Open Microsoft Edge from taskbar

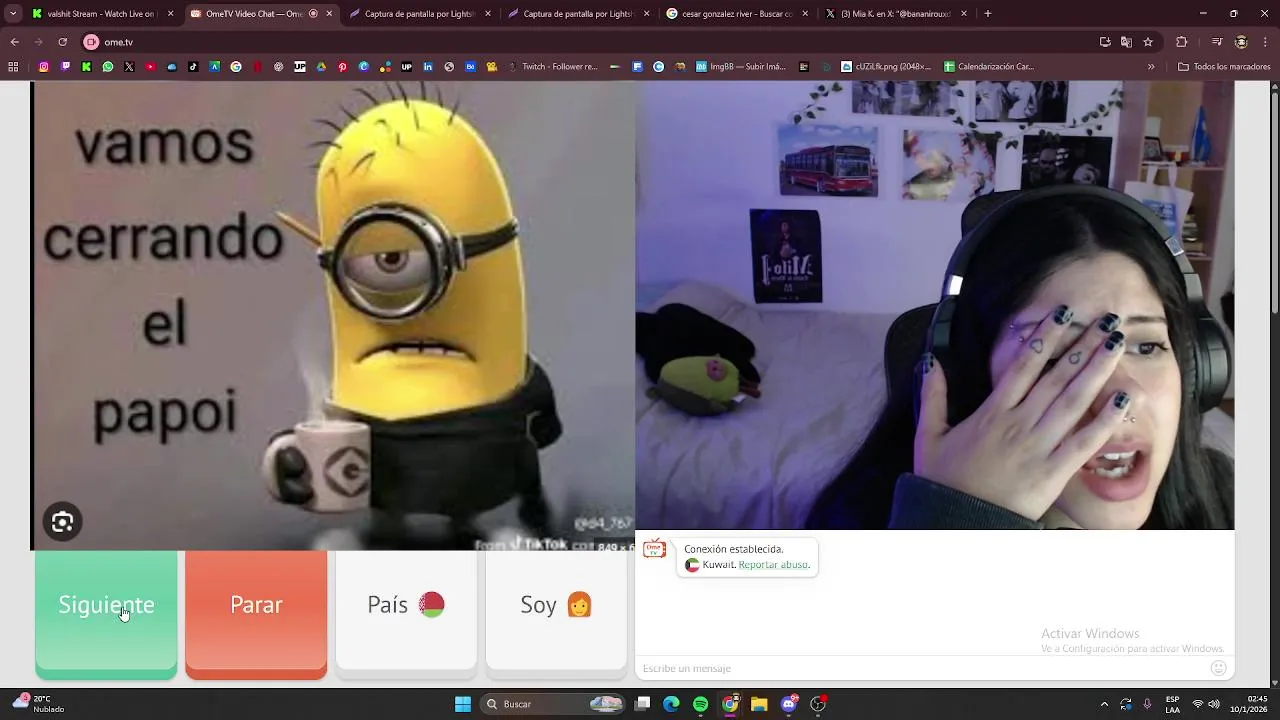671,704
